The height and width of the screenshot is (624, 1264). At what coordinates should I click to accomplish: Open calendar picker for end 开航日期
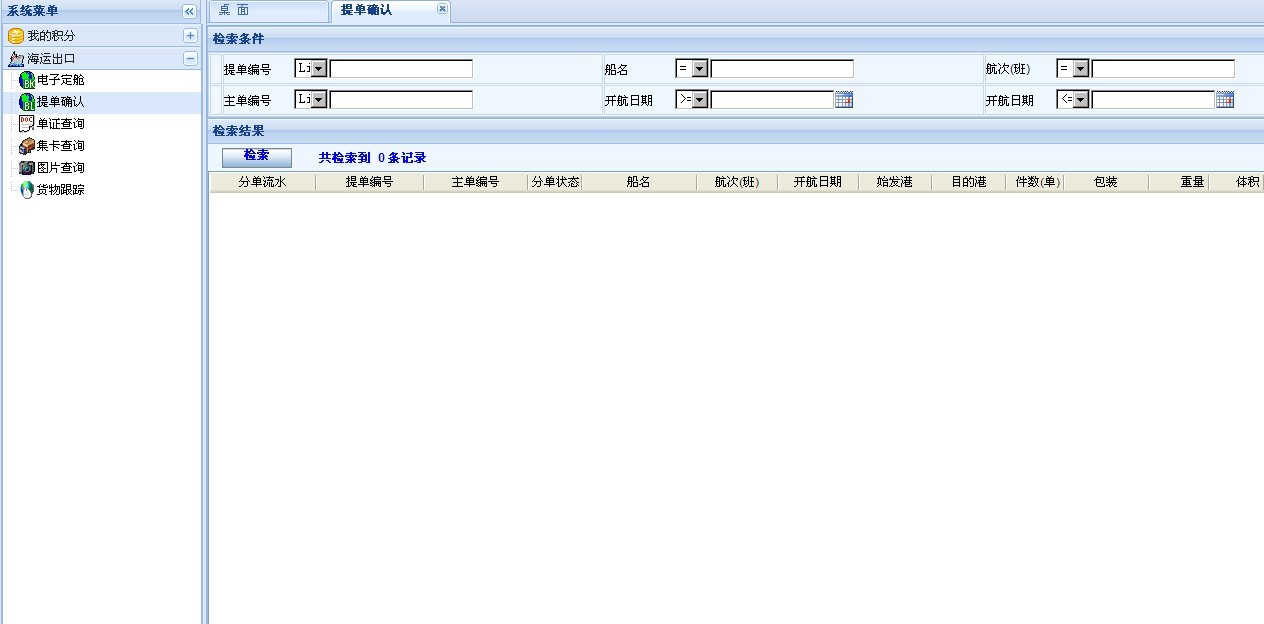click(x=1225, y=100)
